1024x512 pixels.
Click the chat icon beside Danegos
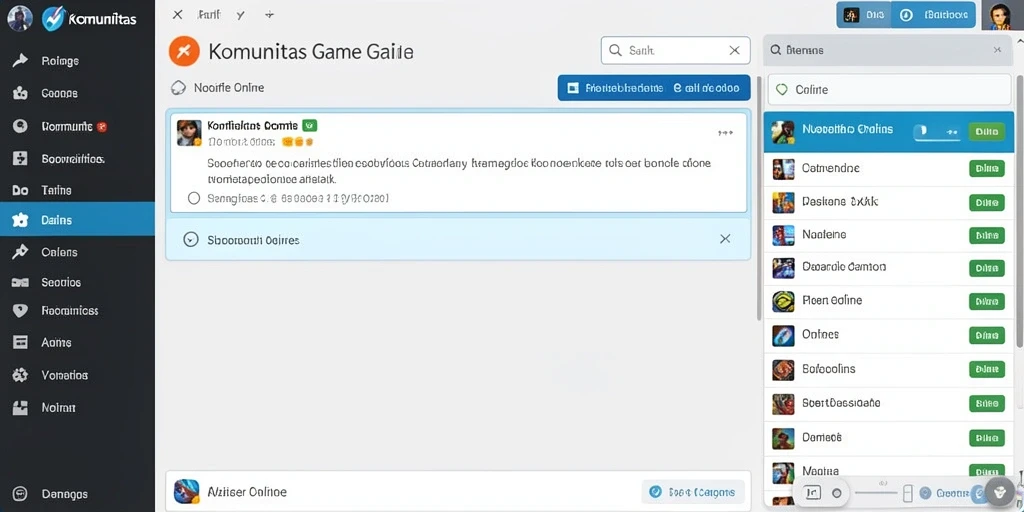(20, 494)
